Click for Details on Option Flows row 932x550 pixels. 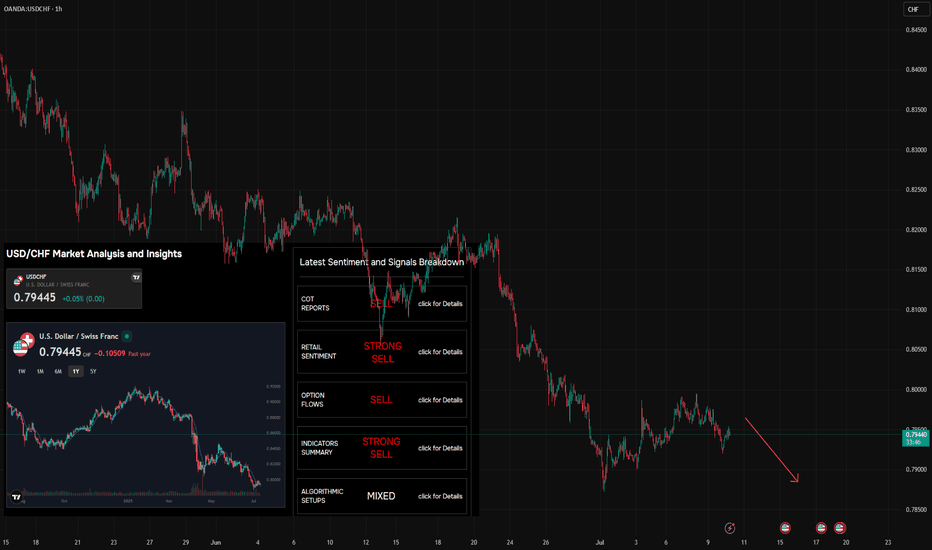pyautogui.click(x=440, y=400)
